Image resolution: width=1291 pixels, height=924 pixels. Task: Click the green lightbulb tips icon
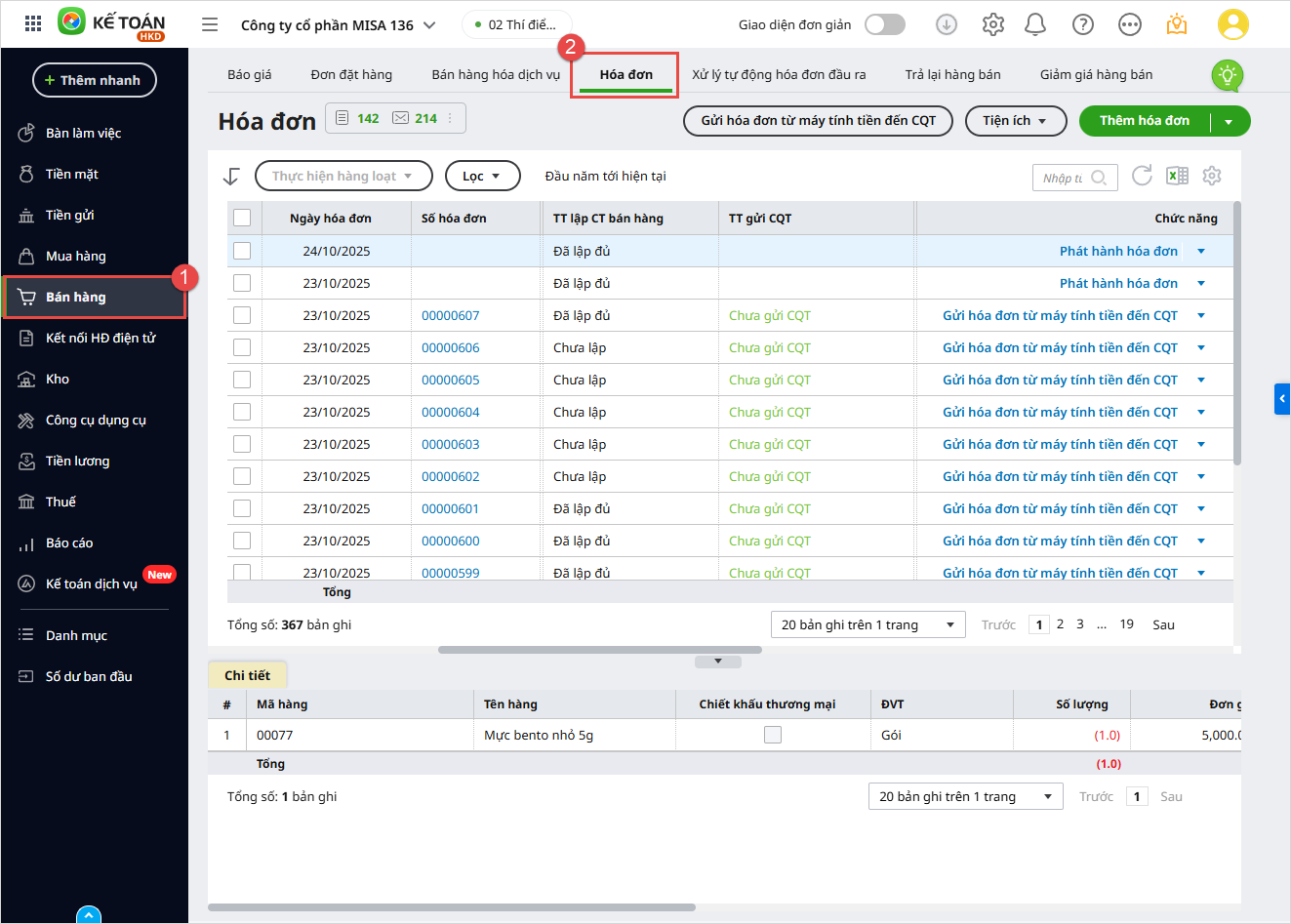pyautogui.click(x=1227, y=75)
